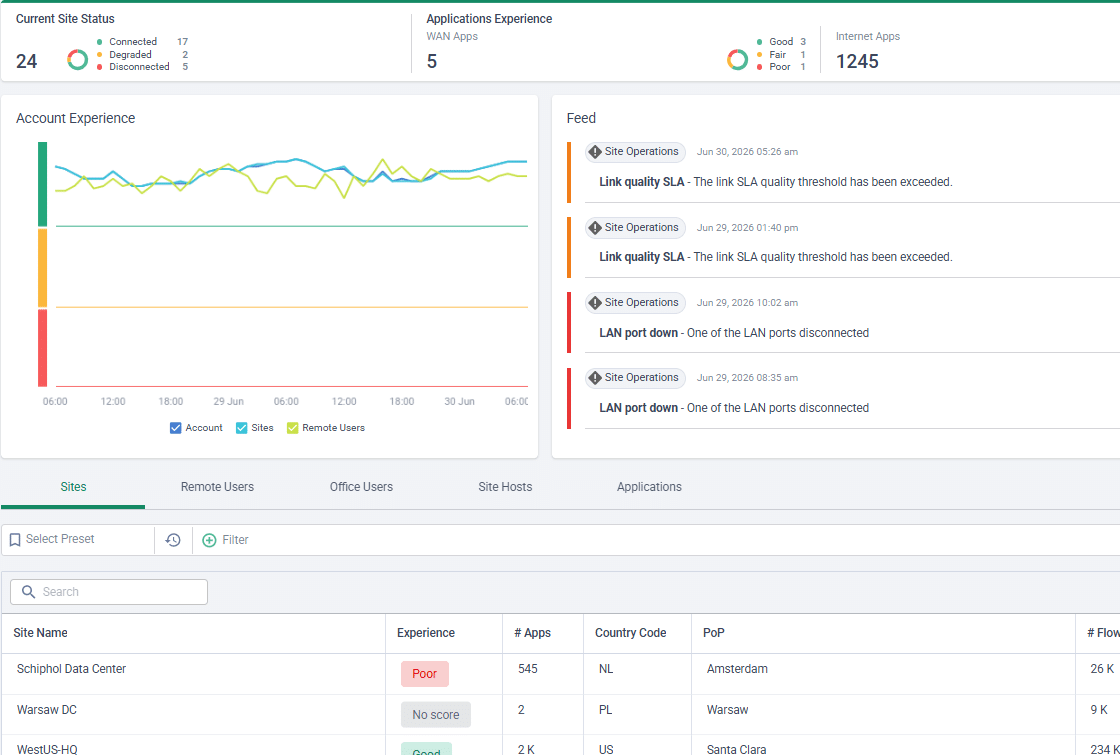Click the Current Site Status donut chart
Image resolution: width=1120 pixels, height=755 pixels.
78,60
